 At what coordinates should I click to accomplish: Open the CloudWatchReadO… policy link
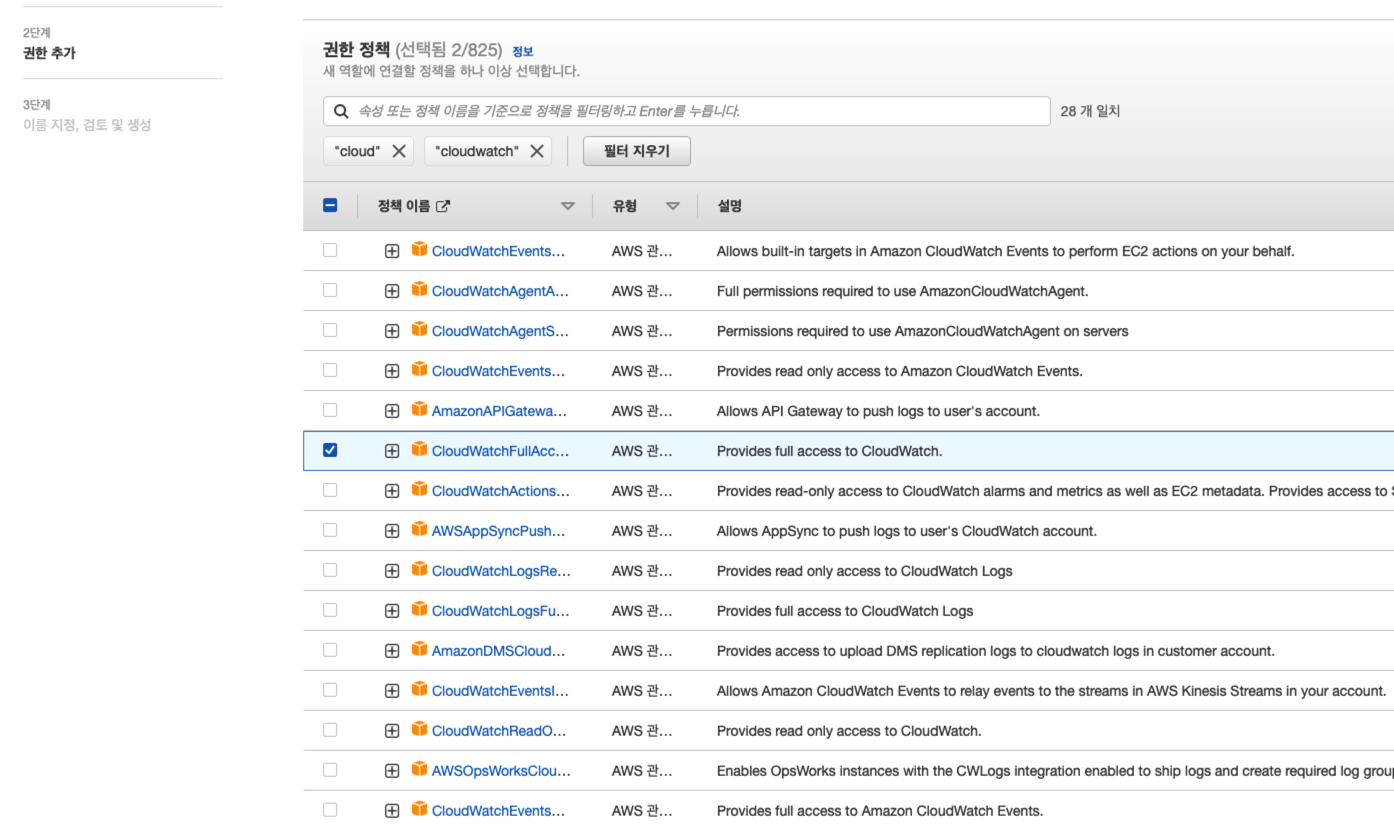(499, 731)
